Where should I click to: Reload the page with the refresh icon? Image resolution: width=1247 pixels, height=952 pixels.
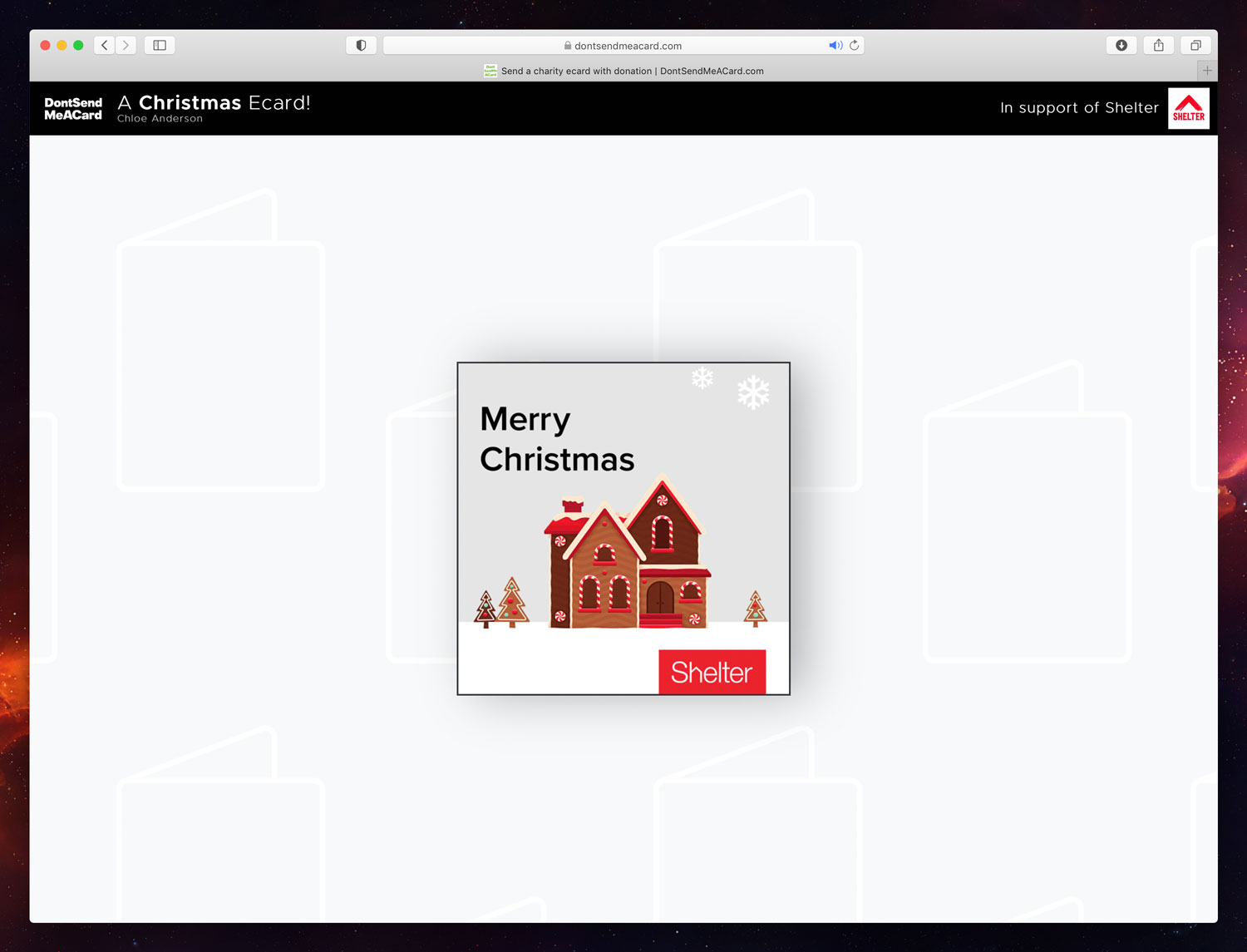click(854, 46)
